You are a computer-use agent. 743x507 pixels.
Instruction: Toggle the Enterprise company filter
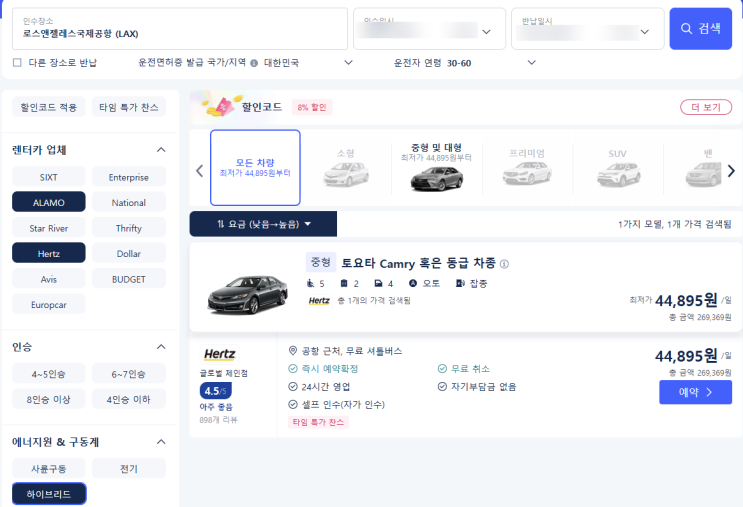click(128, 177)
